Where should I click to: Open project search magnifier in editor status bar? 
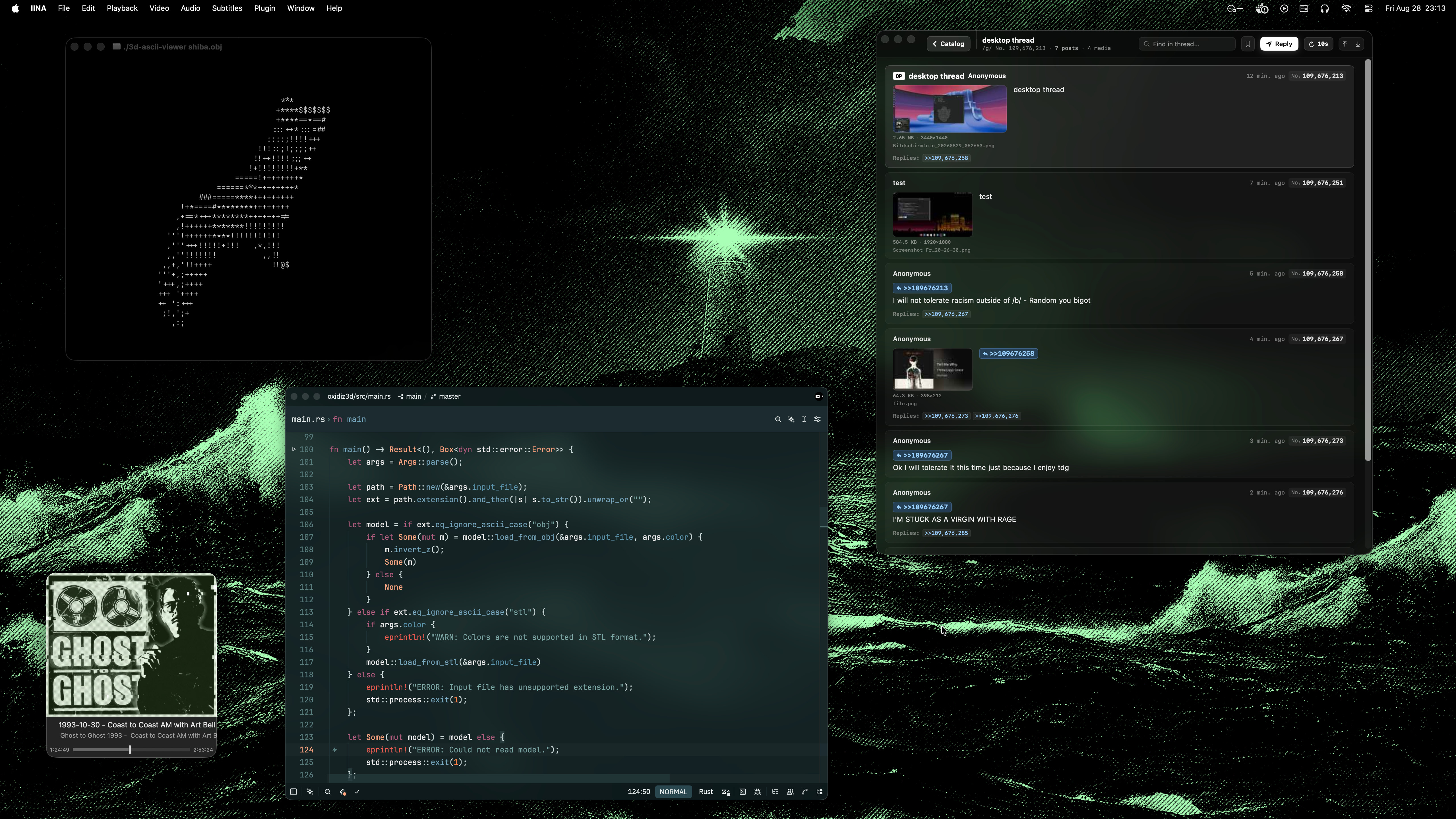tap(327, 792)
